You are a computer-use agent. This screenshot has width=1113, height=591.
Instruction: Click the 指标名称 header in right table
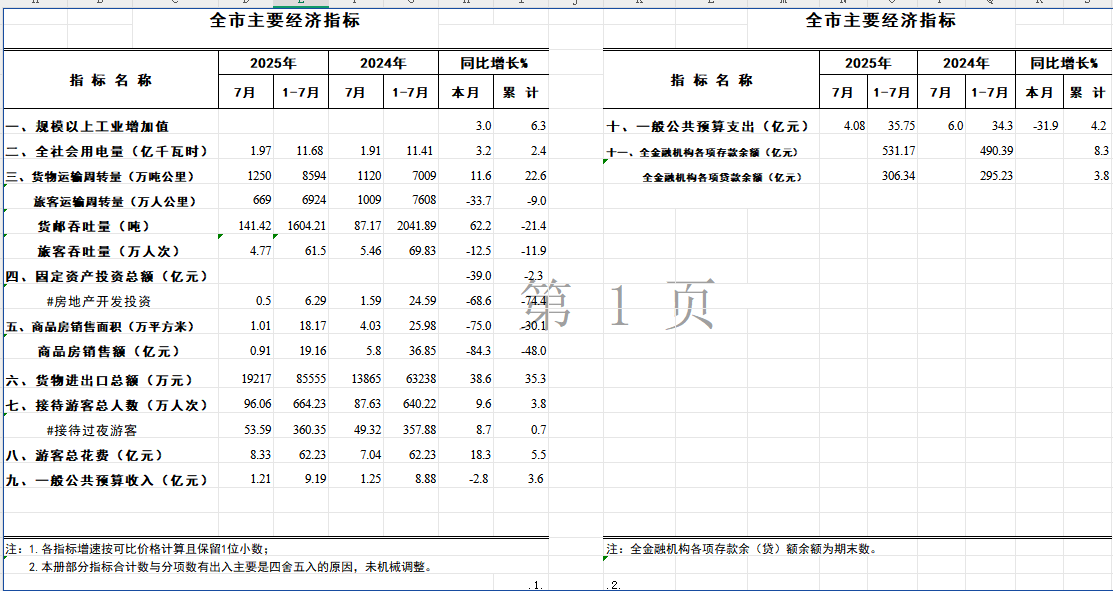pos(711,80)
